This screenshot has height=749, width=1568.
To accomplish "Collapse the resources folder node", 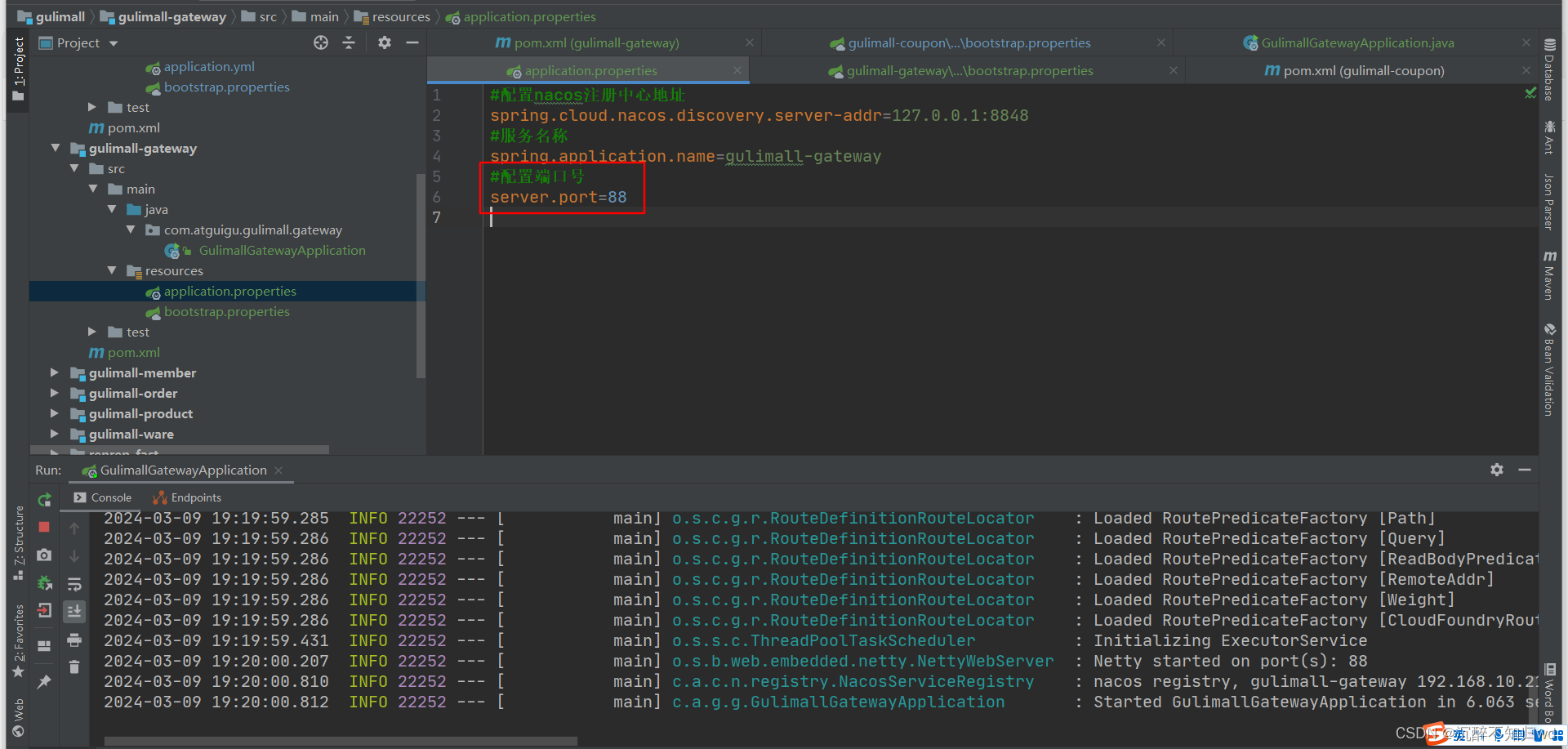I will 112,270.
